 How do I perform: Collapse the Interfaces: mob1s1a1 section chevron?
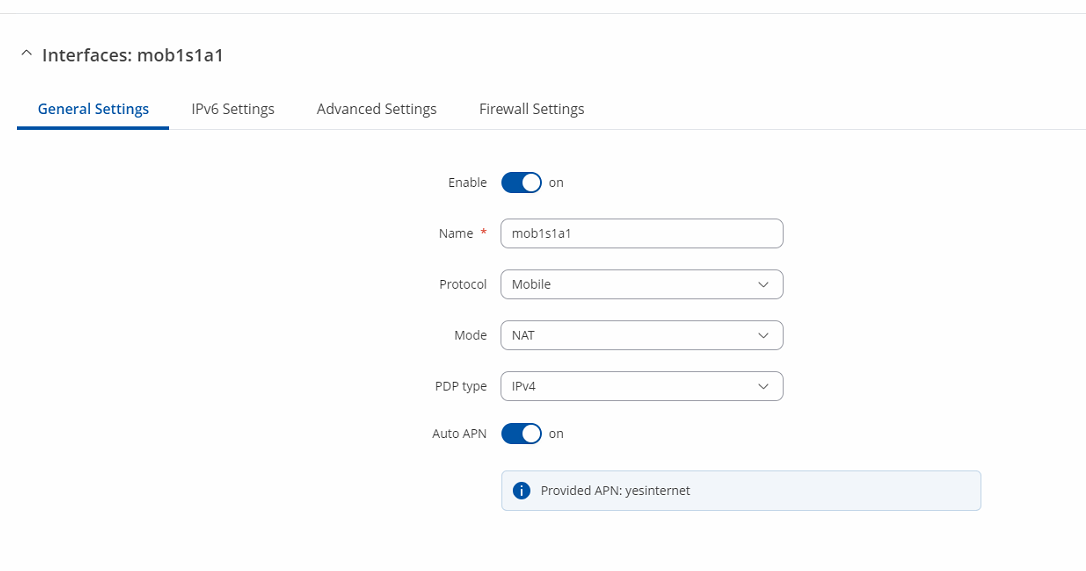[x=26, y=53]
